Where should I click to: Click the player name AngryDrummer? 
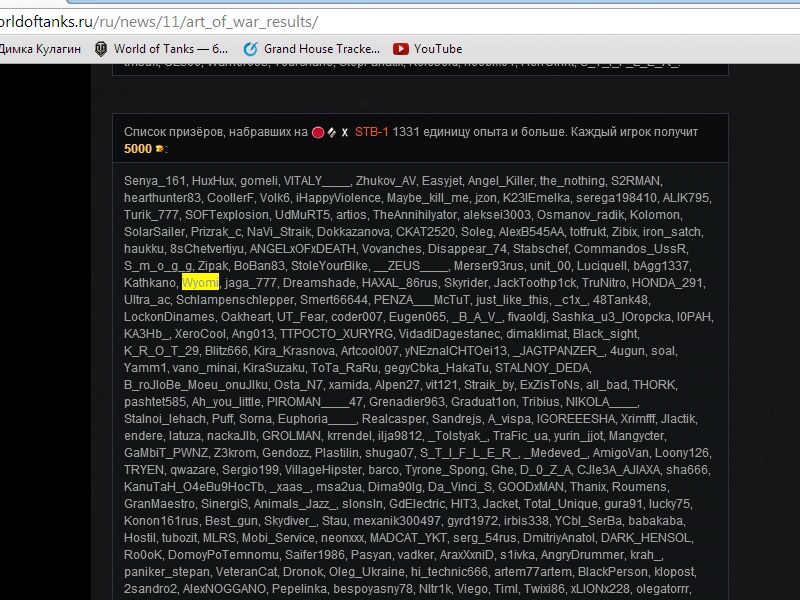582,555
